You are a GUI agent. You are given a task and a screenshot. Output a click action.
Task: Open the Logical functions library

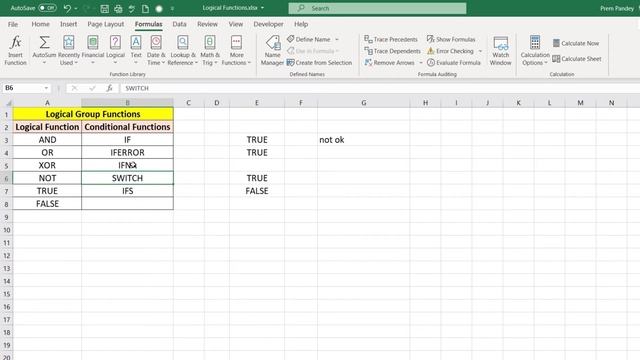[x=115, y=50]
